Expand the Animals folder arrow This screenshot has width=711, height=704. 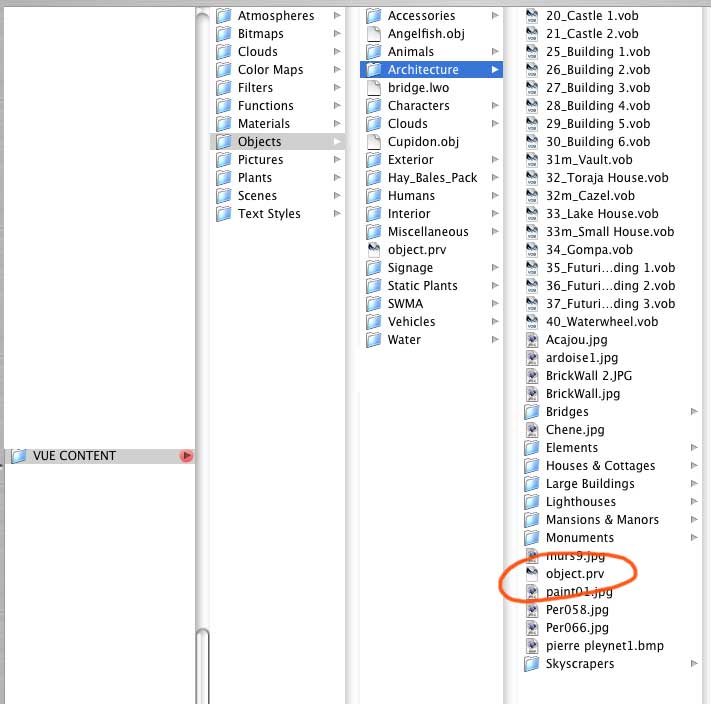pyautogui.click(x=495, y=51)
